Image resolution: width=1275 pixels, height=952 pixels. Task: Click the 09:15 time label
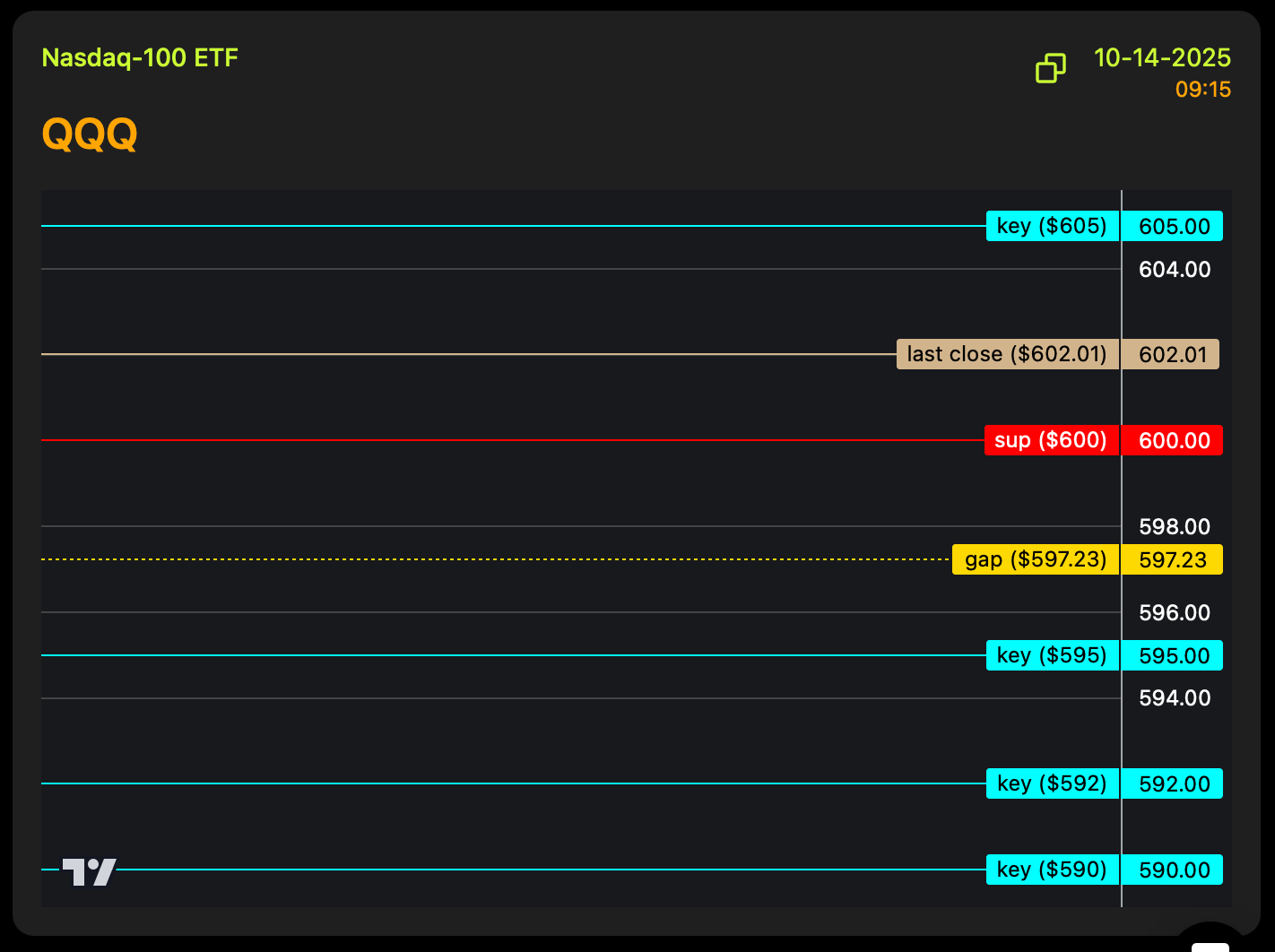(1202, 90)
